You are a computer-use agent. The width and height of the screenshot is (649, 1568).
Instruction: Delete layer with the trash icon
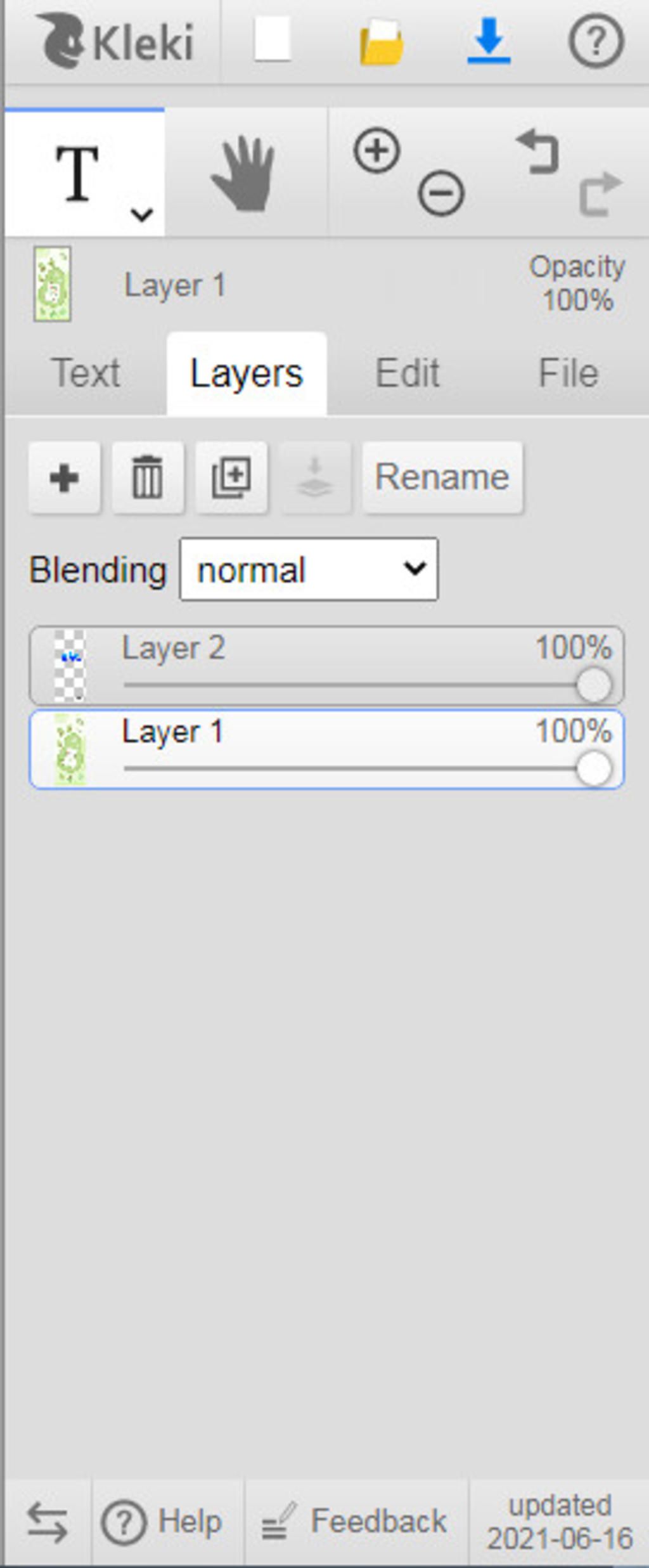(x=148, y=477)
